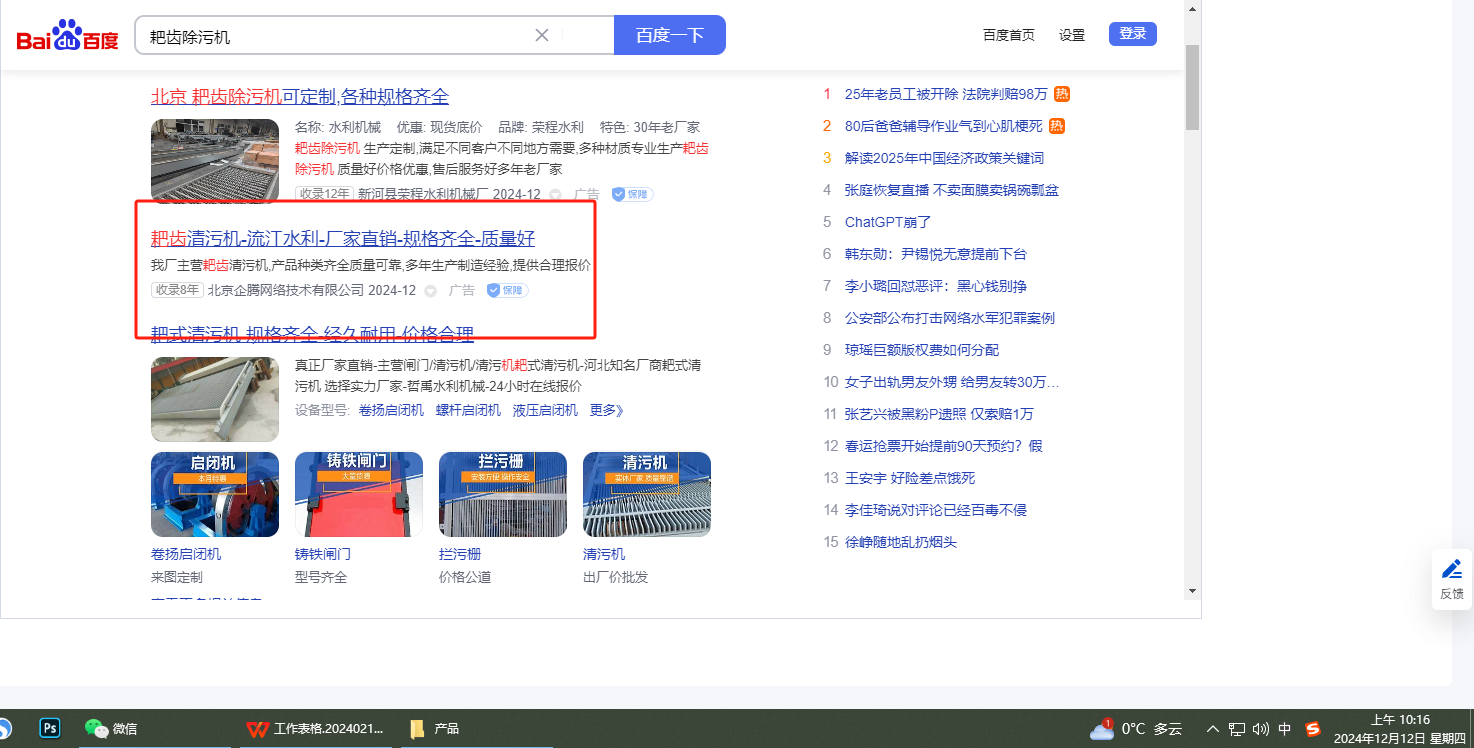This screenshot has width=1474, height=748.
Task: Open hot search 解读2025年中国经济政策关键词
Action: click(x=944, y=158)
